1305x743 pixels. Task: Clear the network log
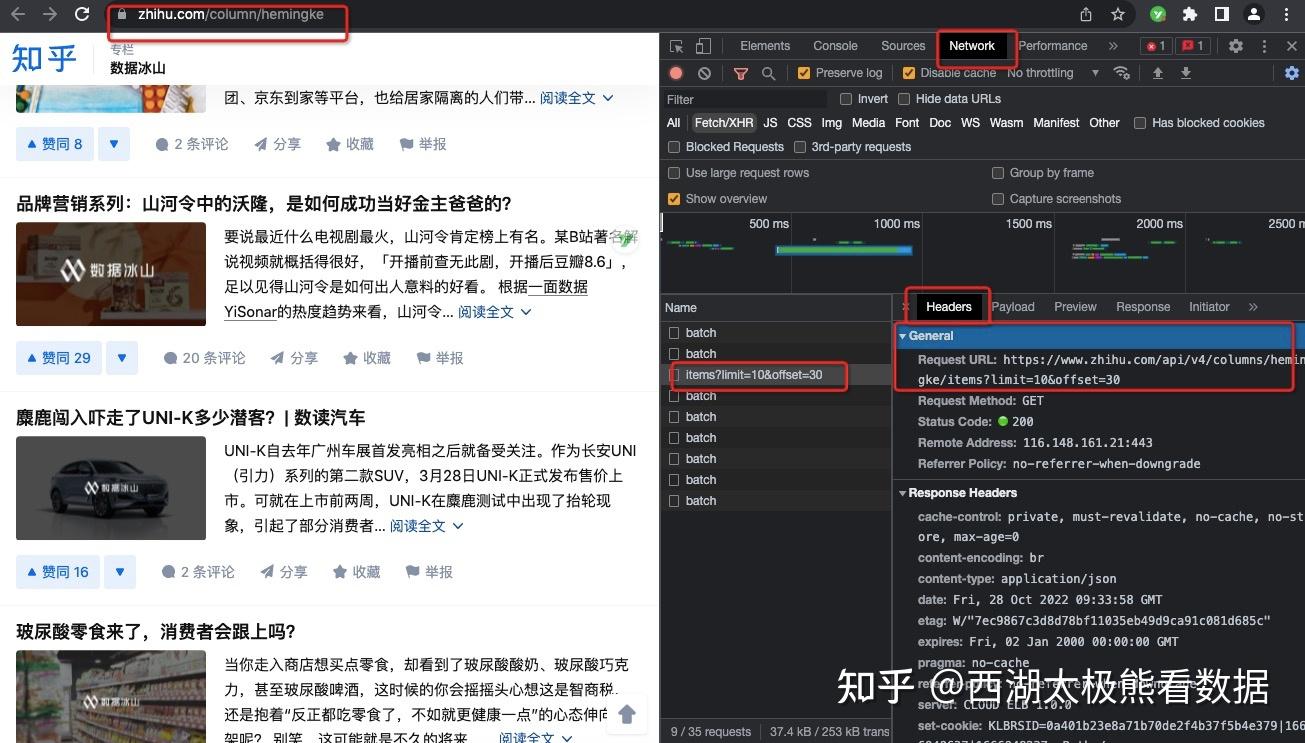click(705, 73)
